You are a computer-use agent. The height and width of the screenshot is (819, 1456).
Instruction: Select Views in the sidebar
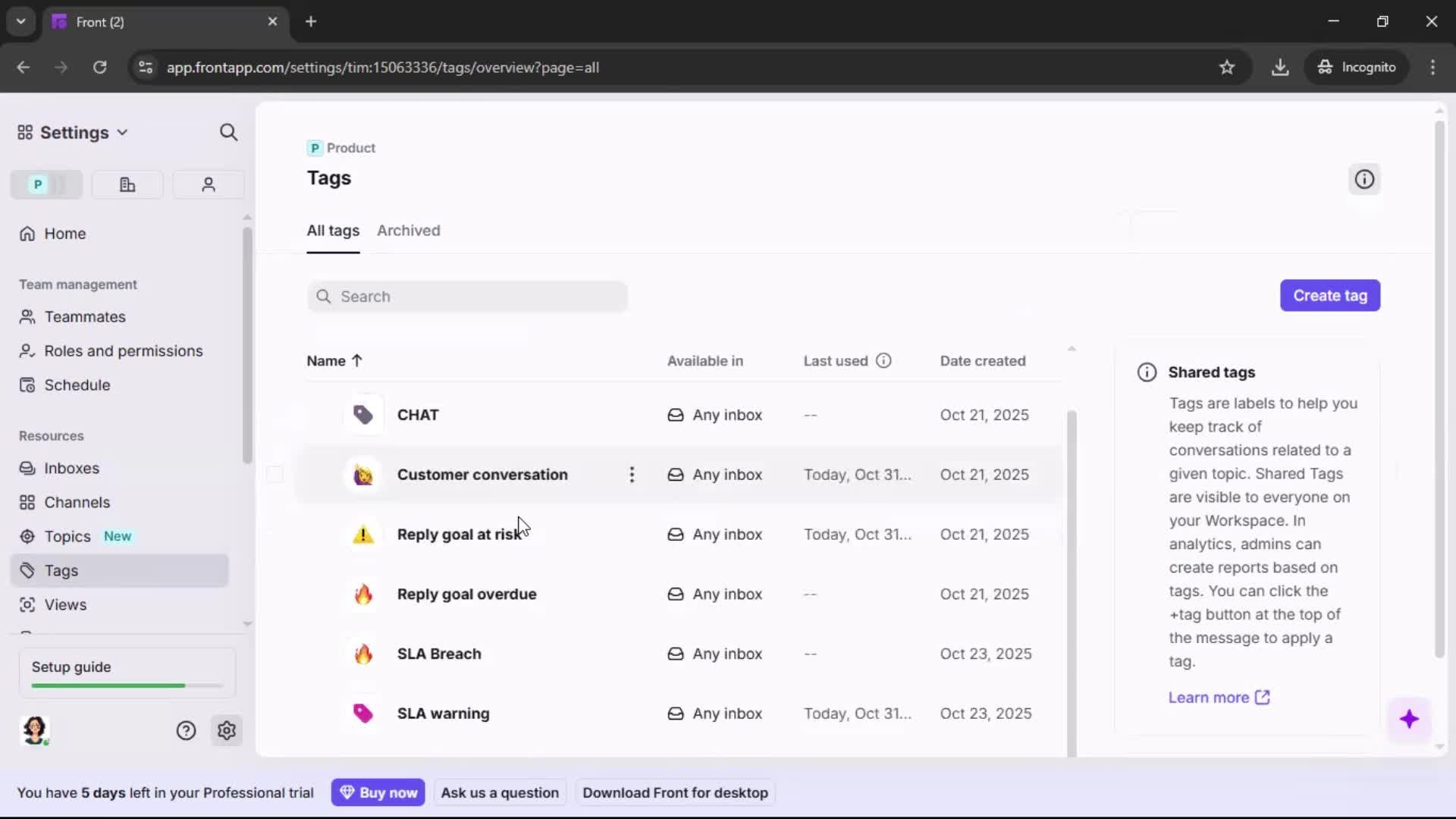[64, 604]
